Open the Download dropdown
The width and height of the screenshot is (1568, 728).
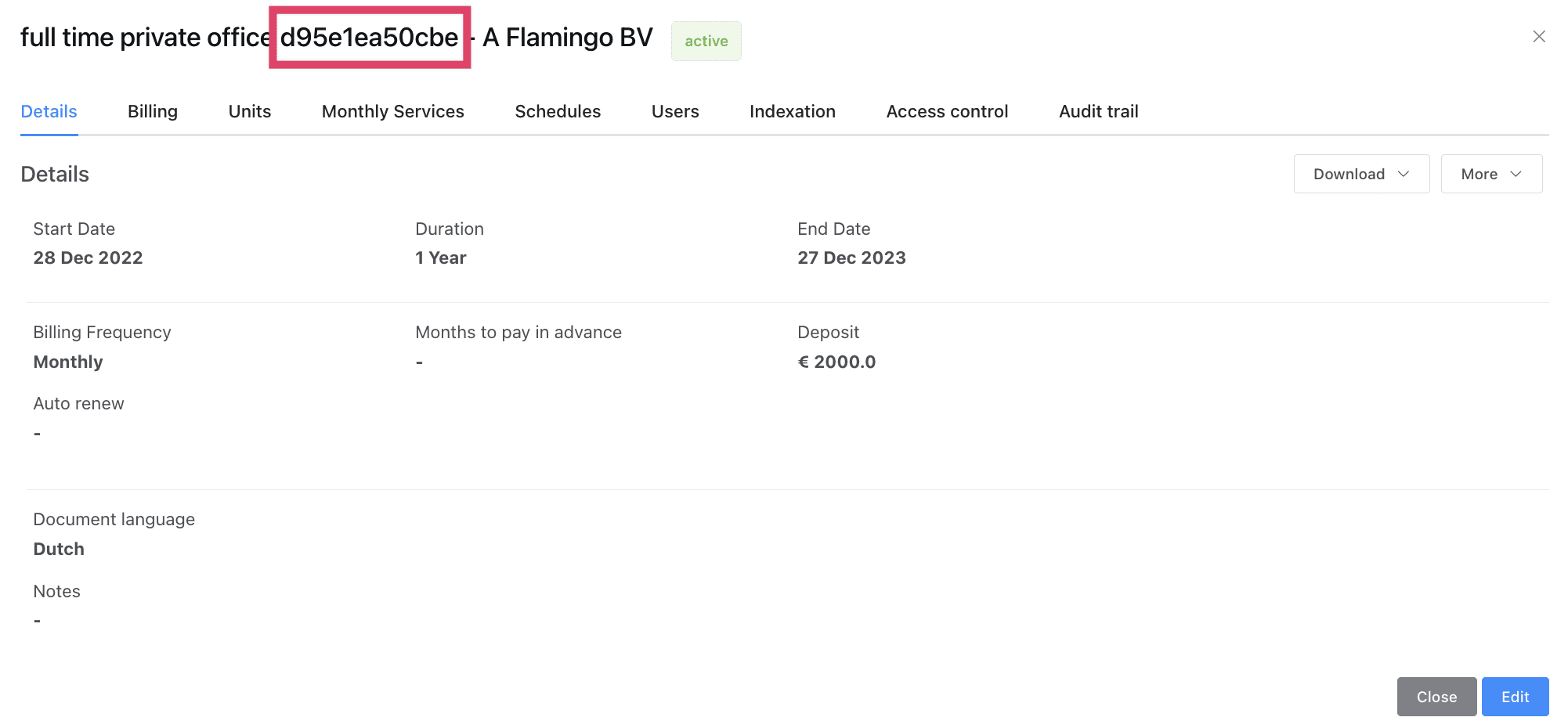pos(1360,174)
